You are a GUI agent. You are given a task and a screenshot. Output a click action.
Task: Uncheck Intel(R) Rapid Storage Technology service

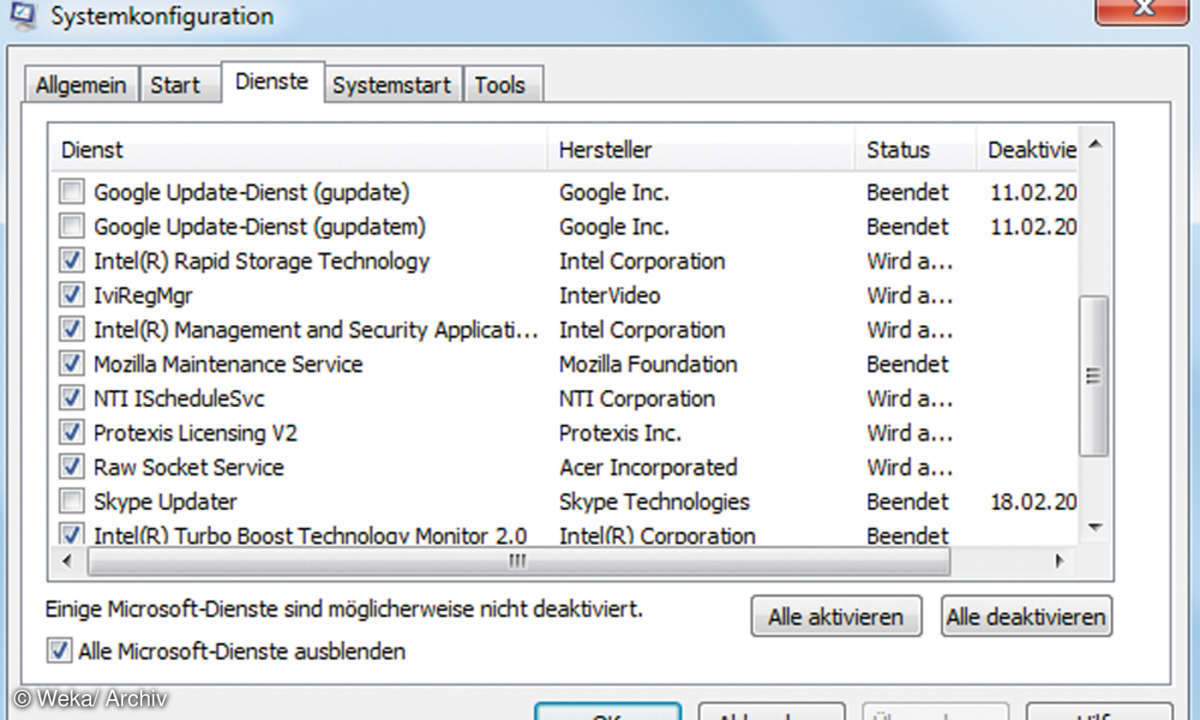pos(72,261)
